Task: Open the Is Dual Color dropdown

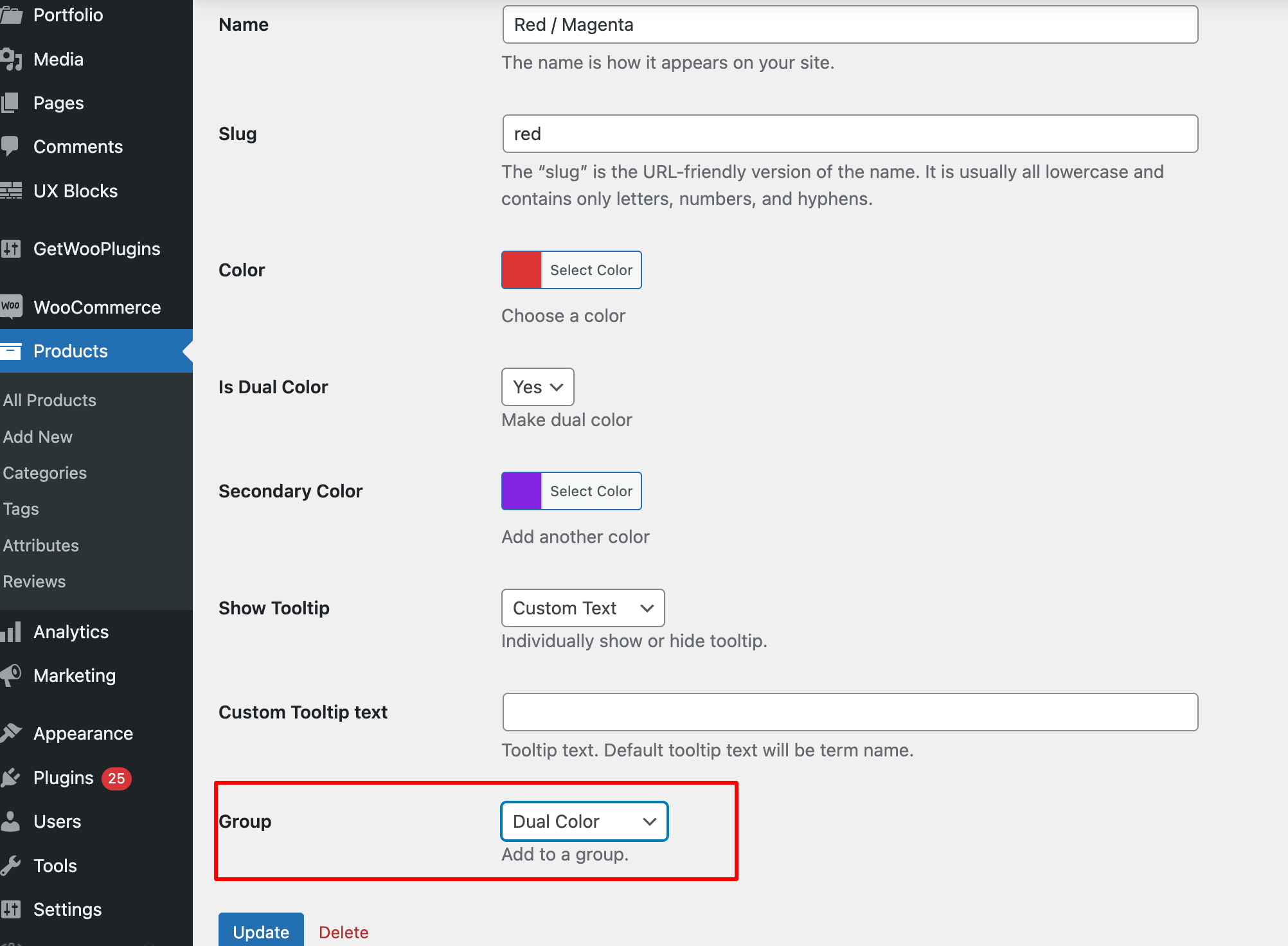Action: pos(537,387)
